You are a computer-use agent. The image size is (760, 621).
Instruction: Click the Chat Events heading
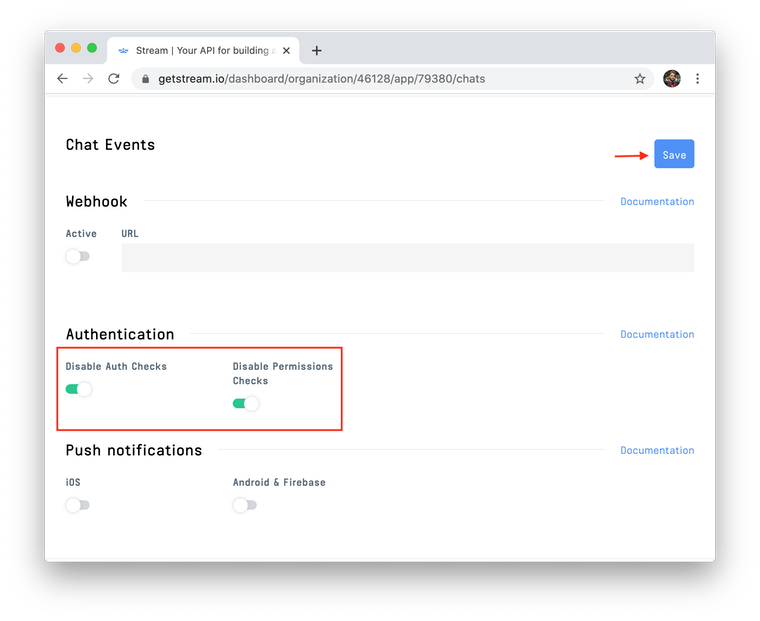coord(111,144)
